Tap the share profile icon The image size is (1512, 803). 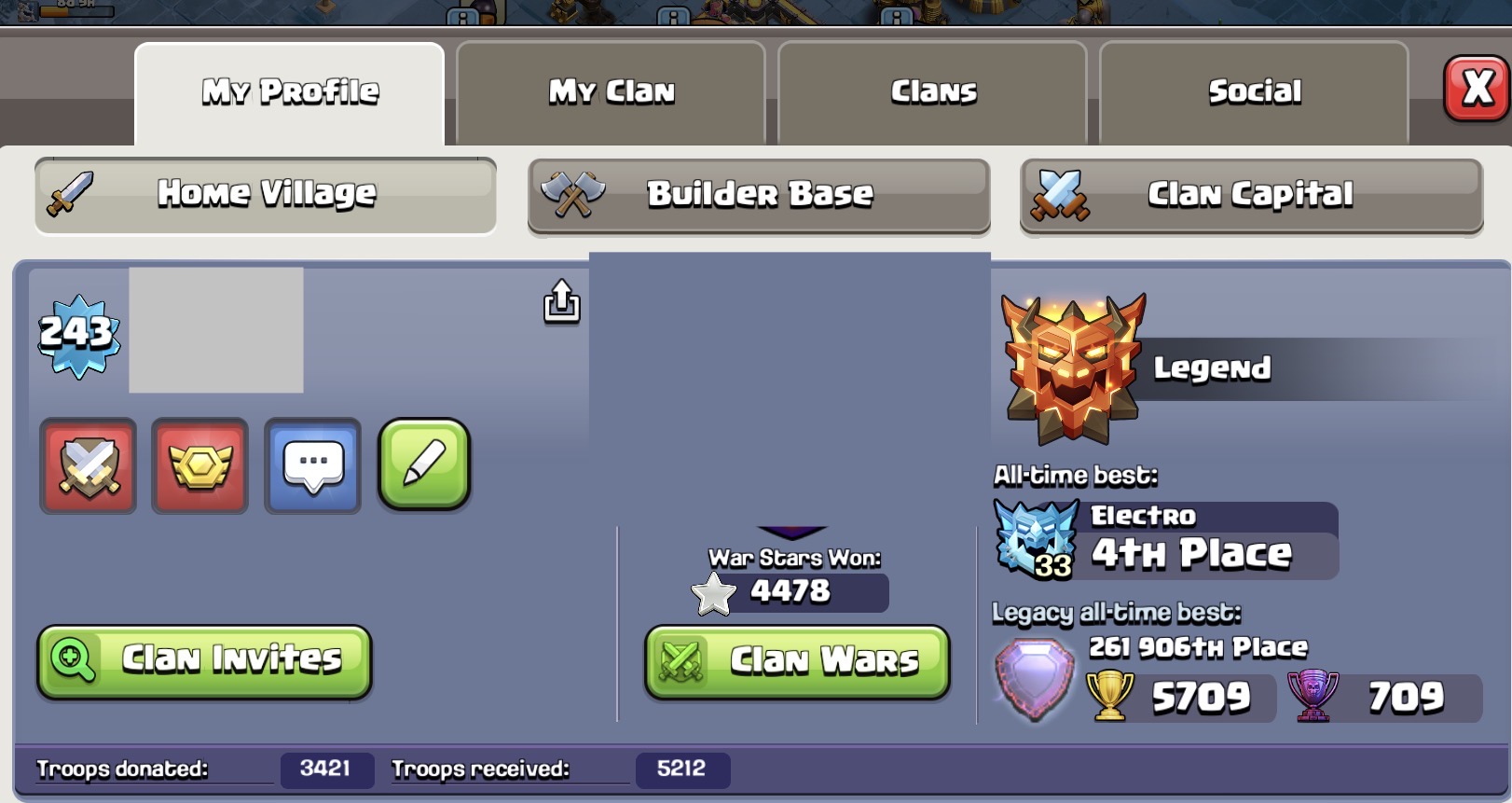(x=561, y=301)
